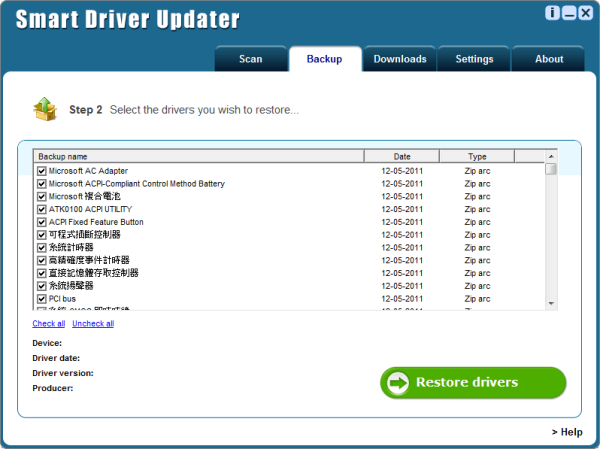Uncheck Microsoft AC Adapter checkbox
The height and width of the screenshot is (449, 600).
pos(42,171)
